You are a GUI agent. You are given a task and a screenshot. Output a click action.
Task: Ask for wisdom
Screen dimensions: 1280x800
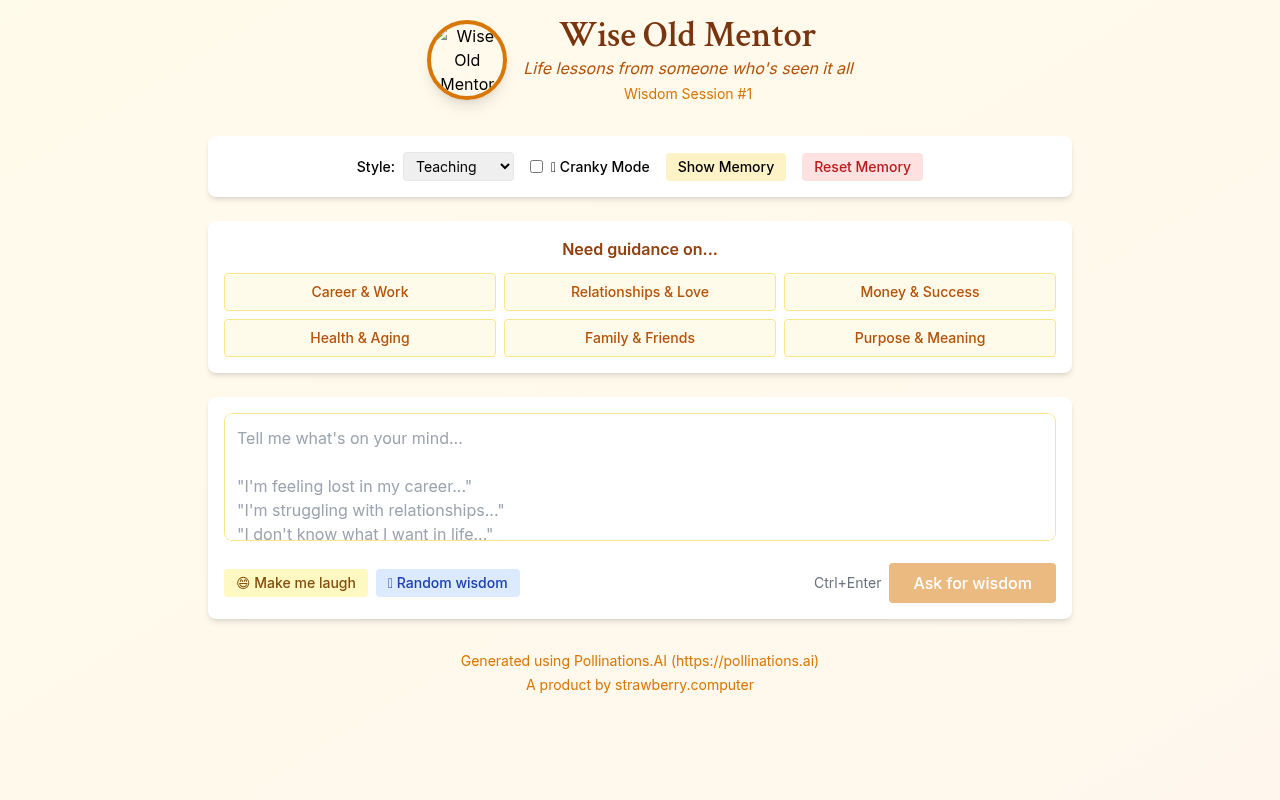[971, 582]
